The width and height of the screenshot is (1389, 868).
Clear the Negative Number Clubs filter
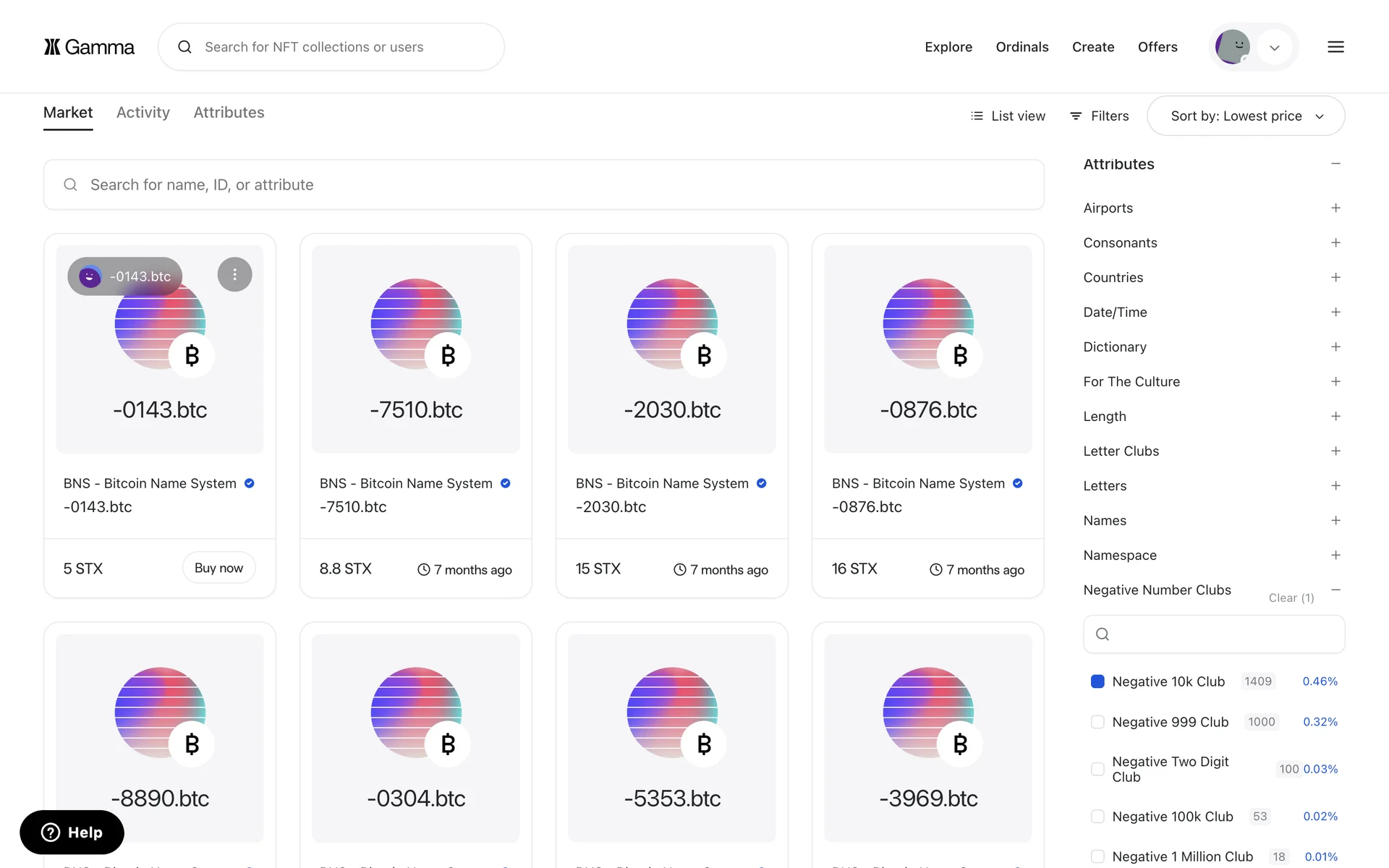pos(1291,598)
